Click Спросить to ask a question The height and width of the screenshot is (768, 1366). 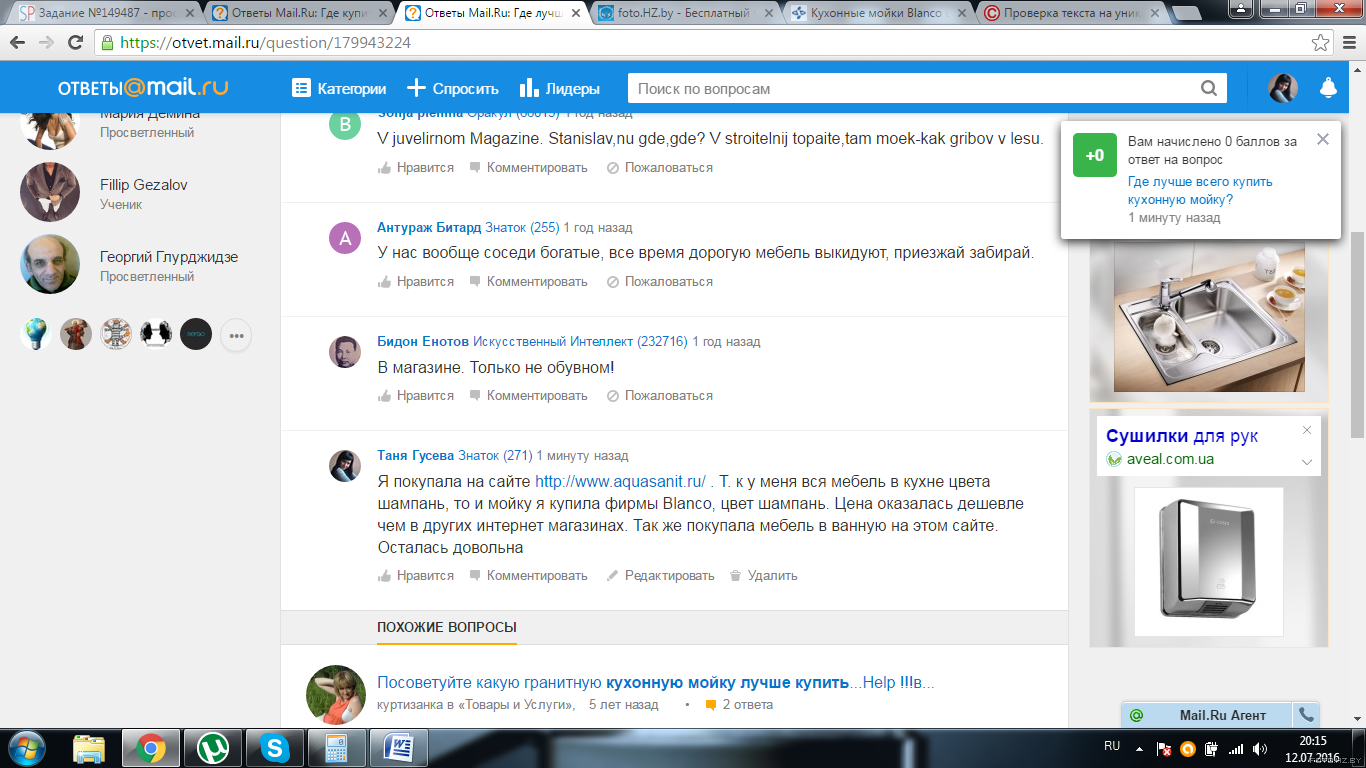click(453, 88)
